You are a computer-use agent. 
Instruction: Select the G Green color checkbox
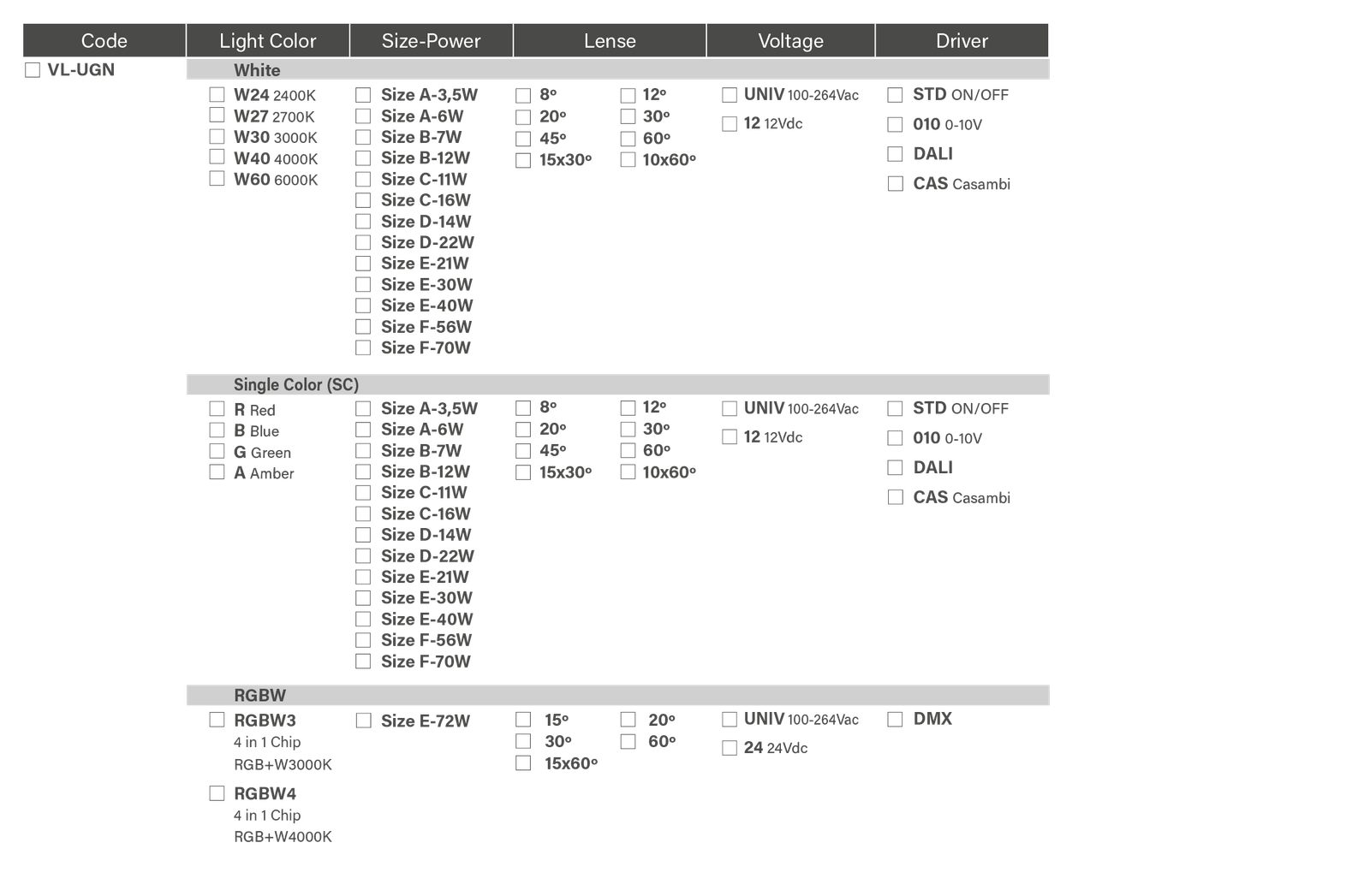tap(217, 451)
